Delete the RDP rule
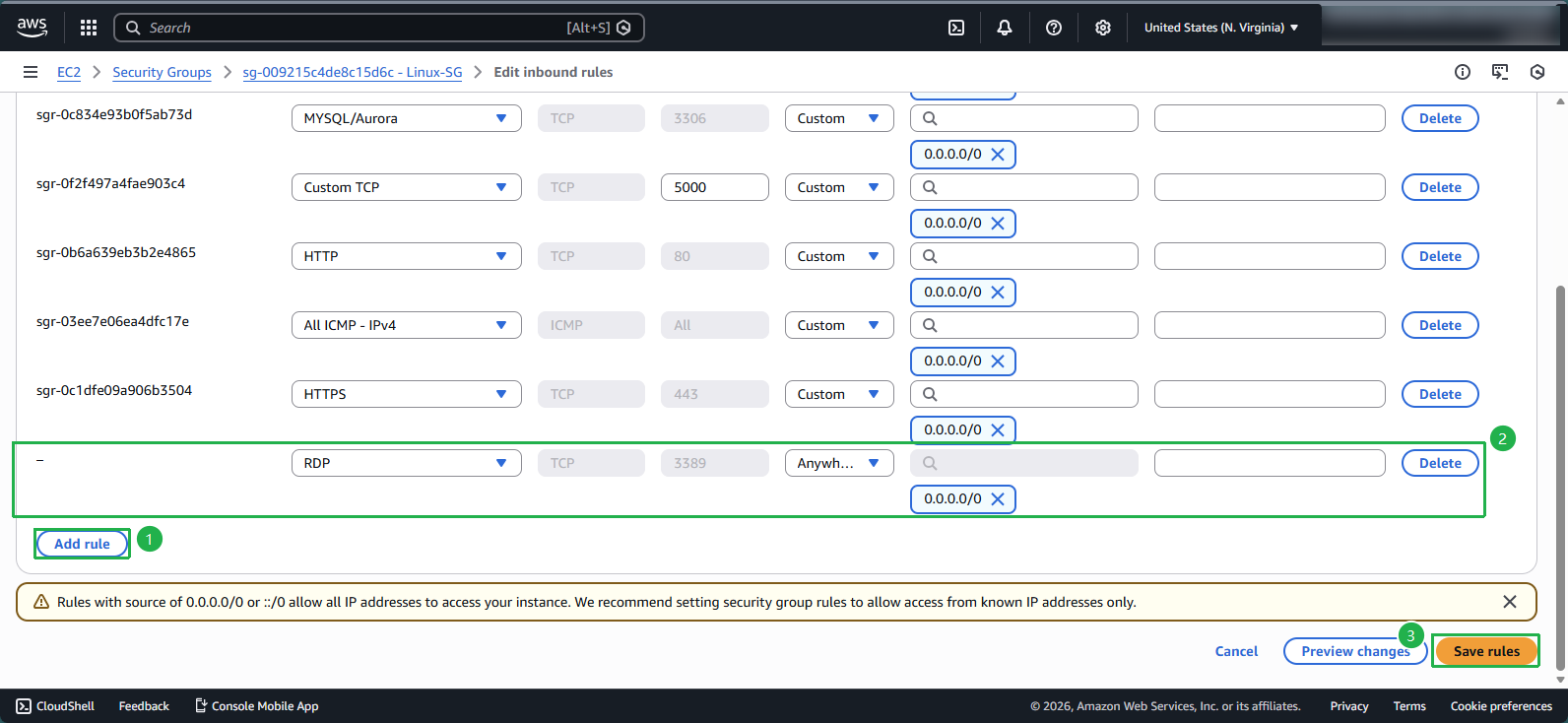1568x723 pixels. (1440, 463)
